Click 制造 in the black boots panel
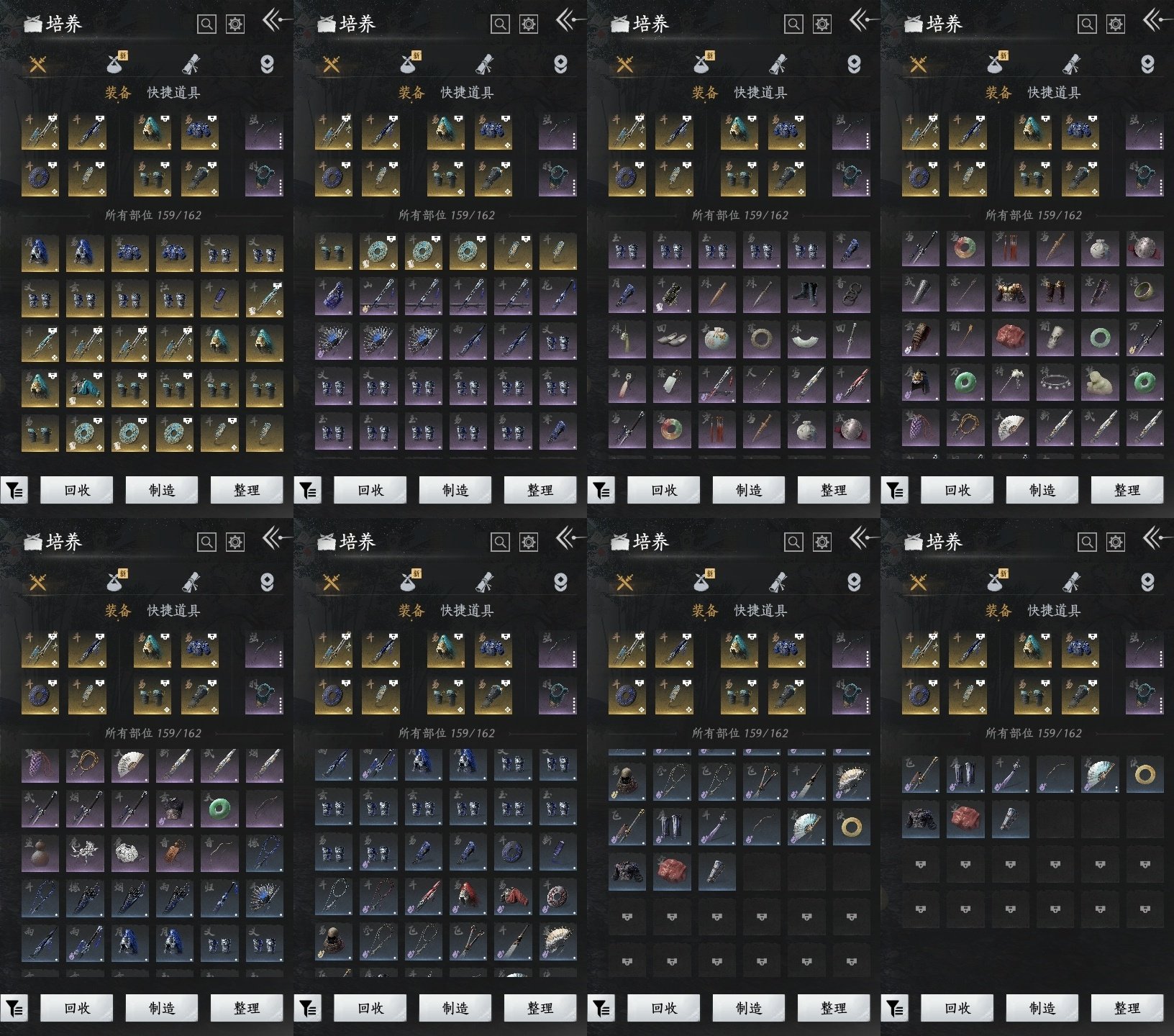 tap(748, 491)
